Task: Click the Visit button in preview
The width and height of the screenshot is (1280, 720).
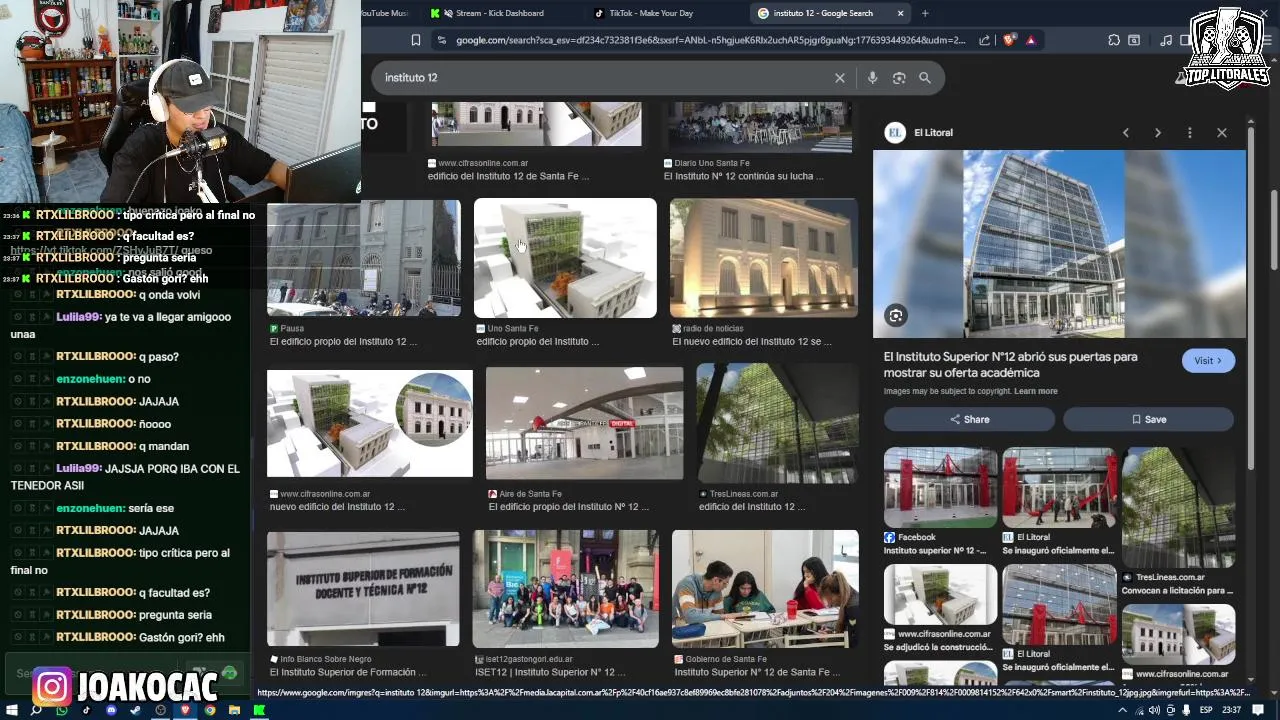Action: click(x=1208, y=361)
